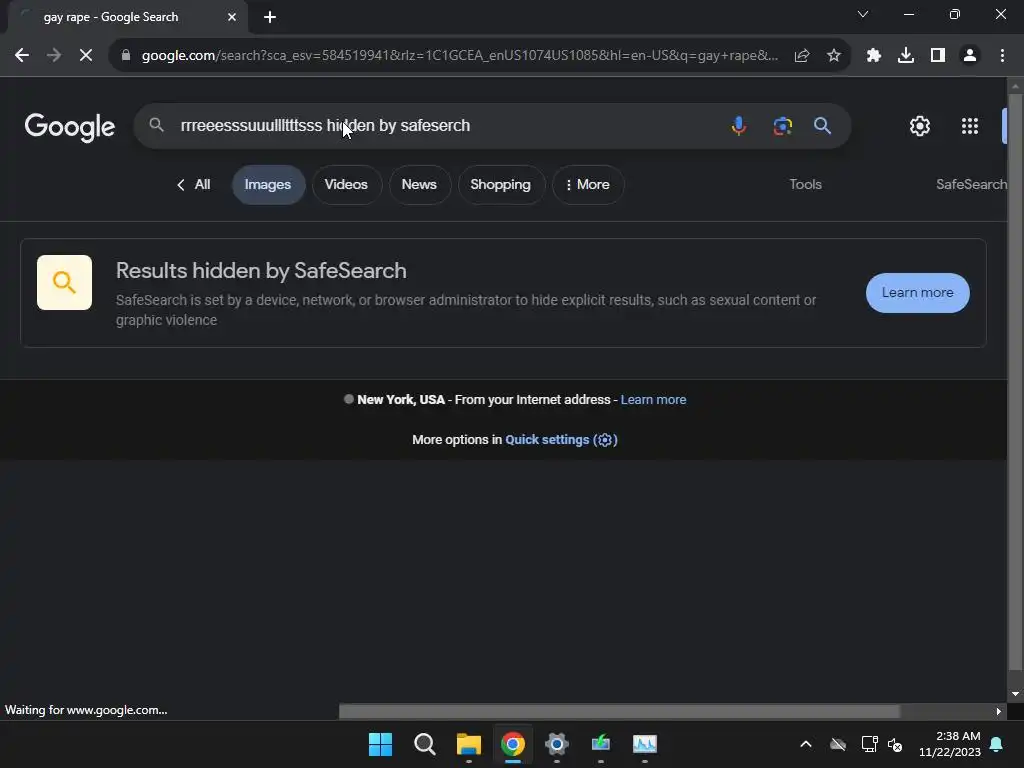Image resolution: width=1024 pixels, height=768 pixels.
Task: Open the share page icon in the address bar
Action: point(802,56)
